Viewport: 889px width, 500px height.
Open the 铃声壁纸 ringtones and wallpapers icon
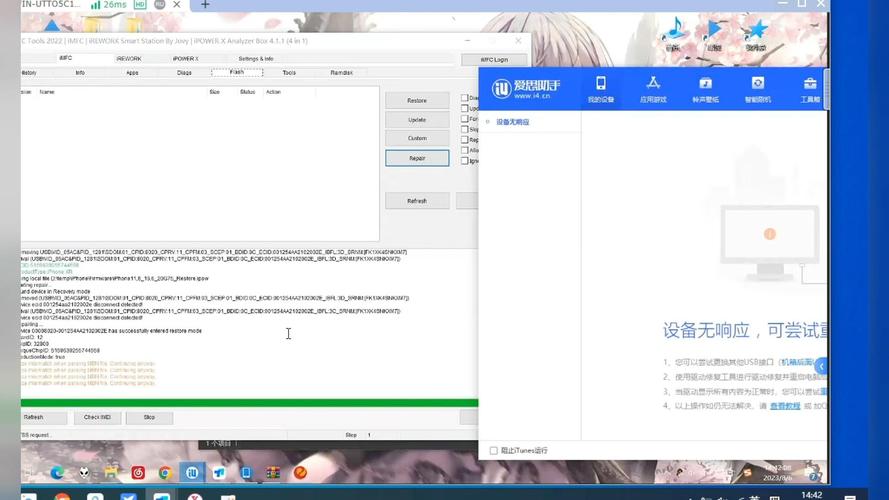click(x=705, y=88)
